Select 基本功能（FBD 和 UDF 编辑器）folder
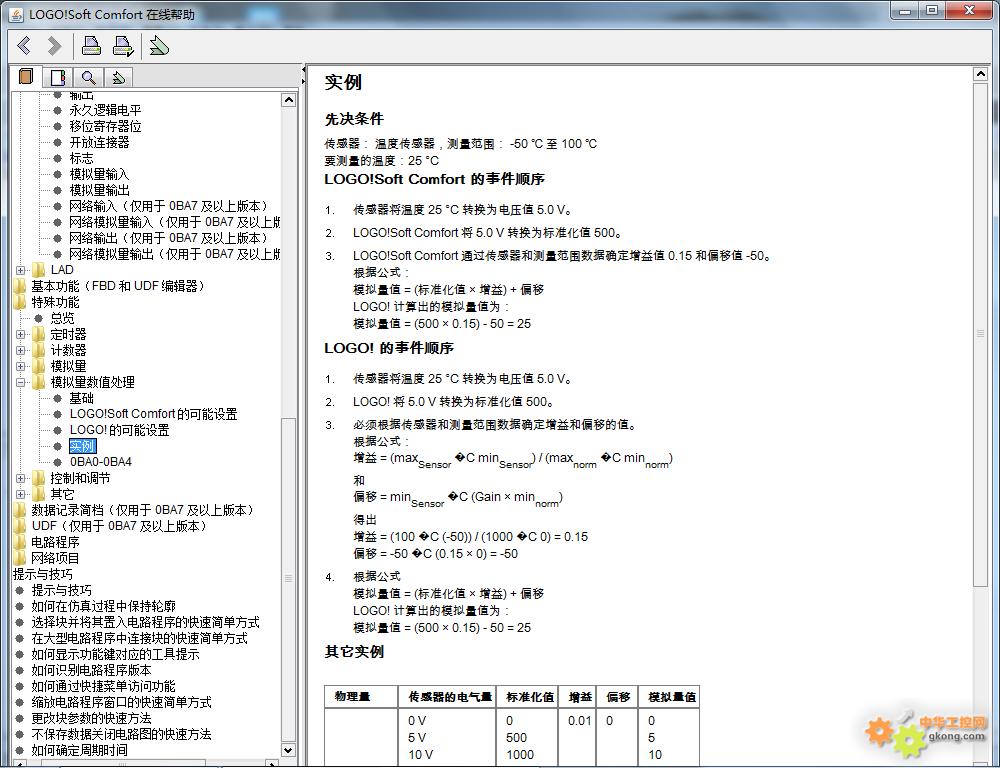The width and height of the screenshot is (1000, 768). pos(119,286)
